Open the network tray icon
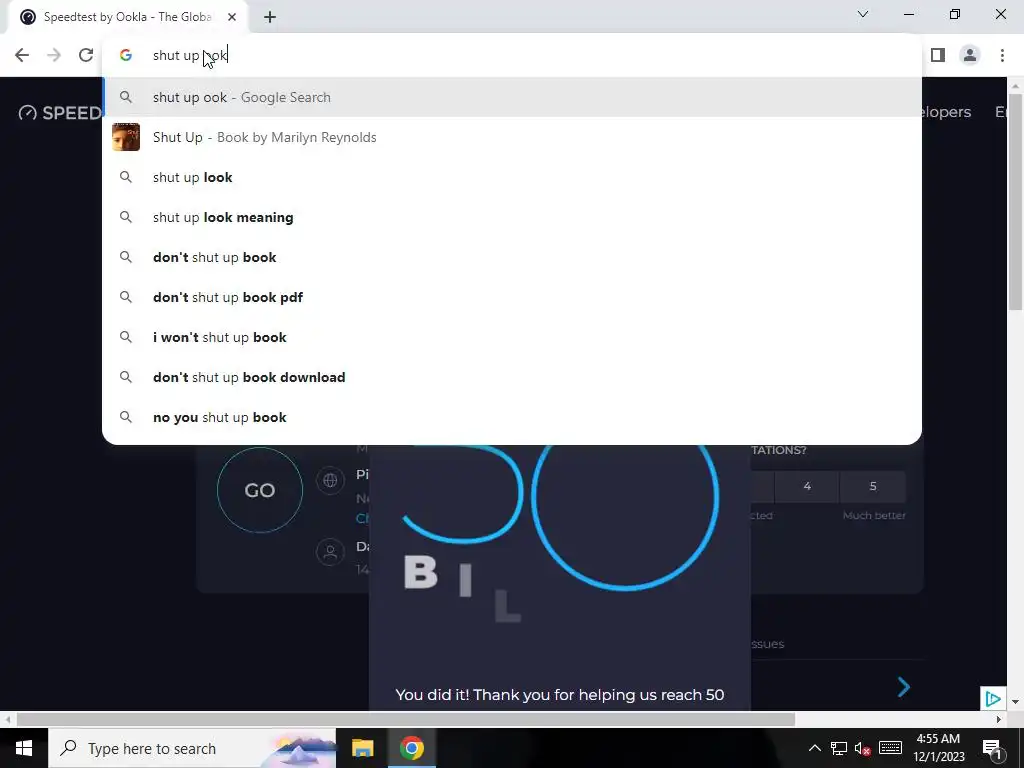 [839, 748]
